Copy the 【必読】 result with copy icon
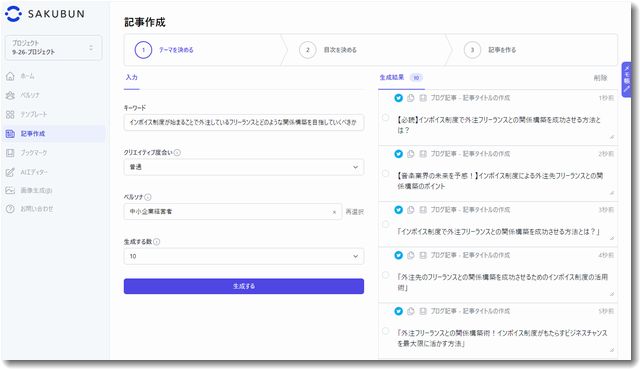 coord(411,98)
